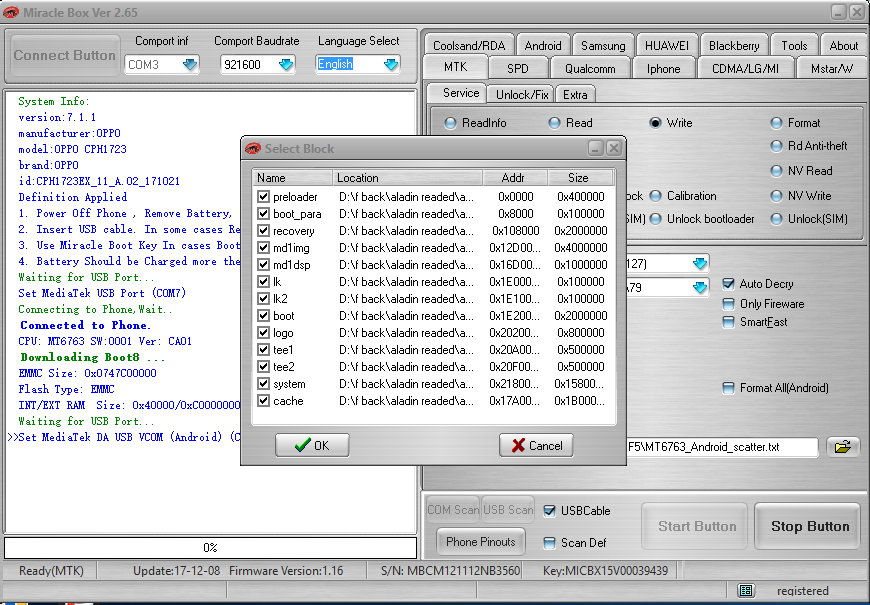Enable the SmartEast checkbox
Image resolution: width=870 pixels, height=605 pixels.
tap(729, 322)
